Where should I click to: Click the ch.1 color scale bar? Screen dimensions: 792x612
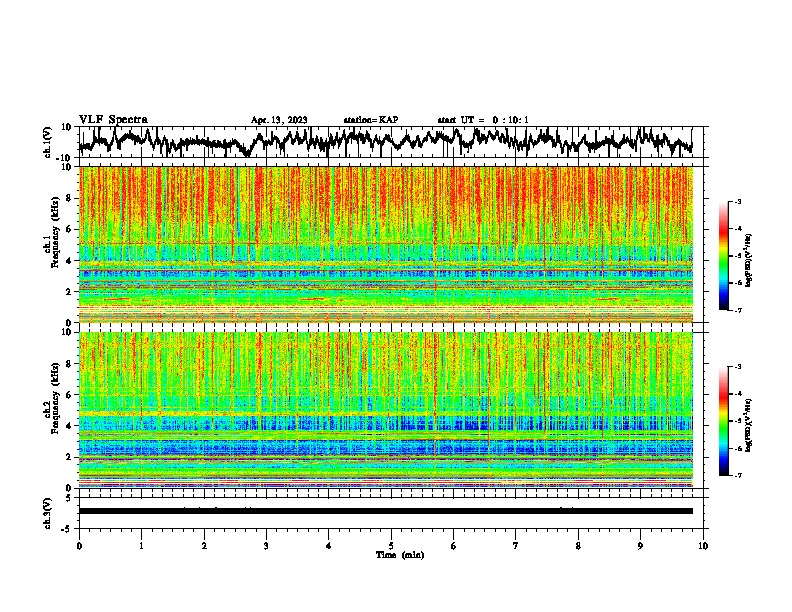click(x=723, y=256)
